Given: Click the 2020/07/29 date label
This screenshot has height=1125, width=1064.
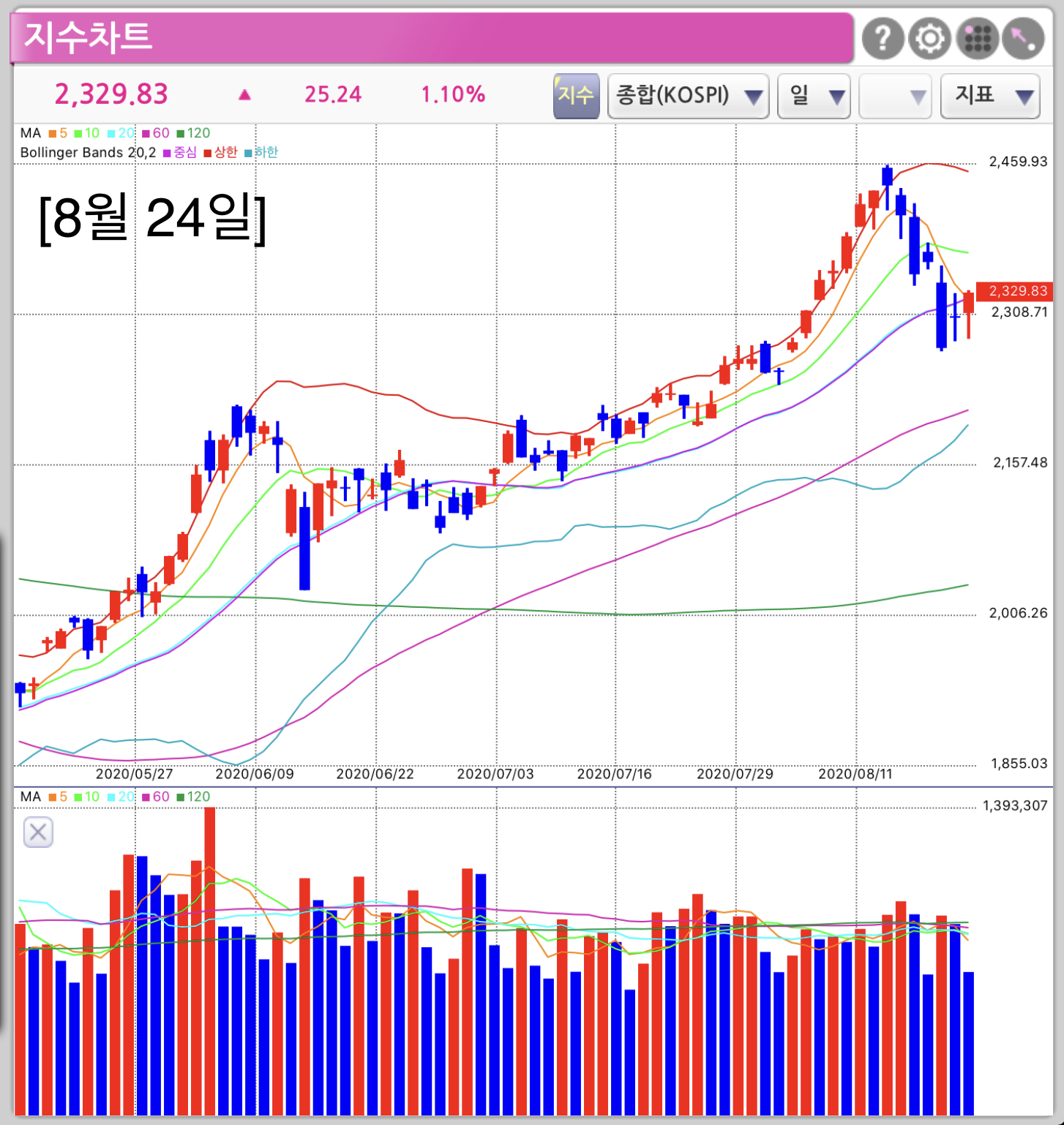Looking at the screenshot, I should (x=735, y=774).
